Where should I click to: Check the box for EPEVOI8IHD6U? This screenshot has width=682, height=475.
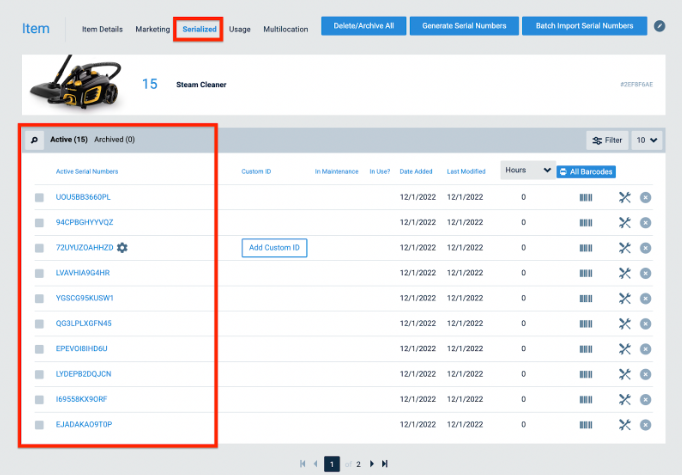point(39,349)
